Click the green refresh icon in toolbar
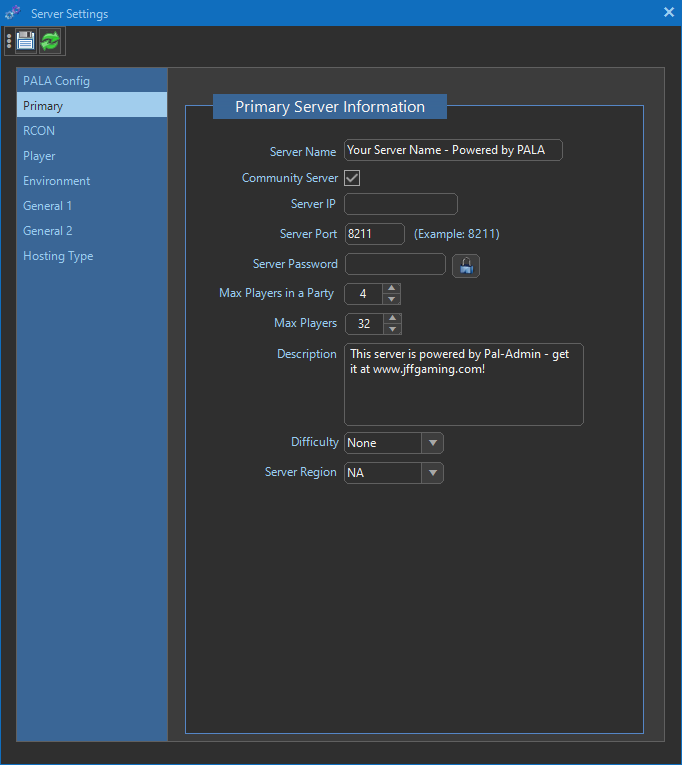The width and height of the screenshot is (682, 765). click(50, 41)
